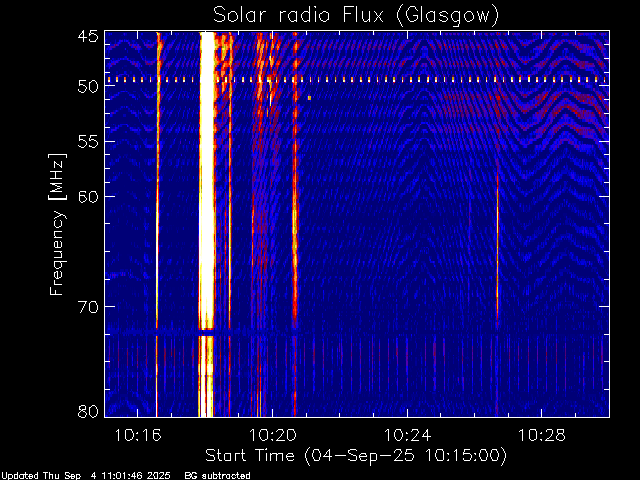This screenshot has width=640, height=480.
Task: Click the "Frequency [MHz]" axis label
Action: 57,224
